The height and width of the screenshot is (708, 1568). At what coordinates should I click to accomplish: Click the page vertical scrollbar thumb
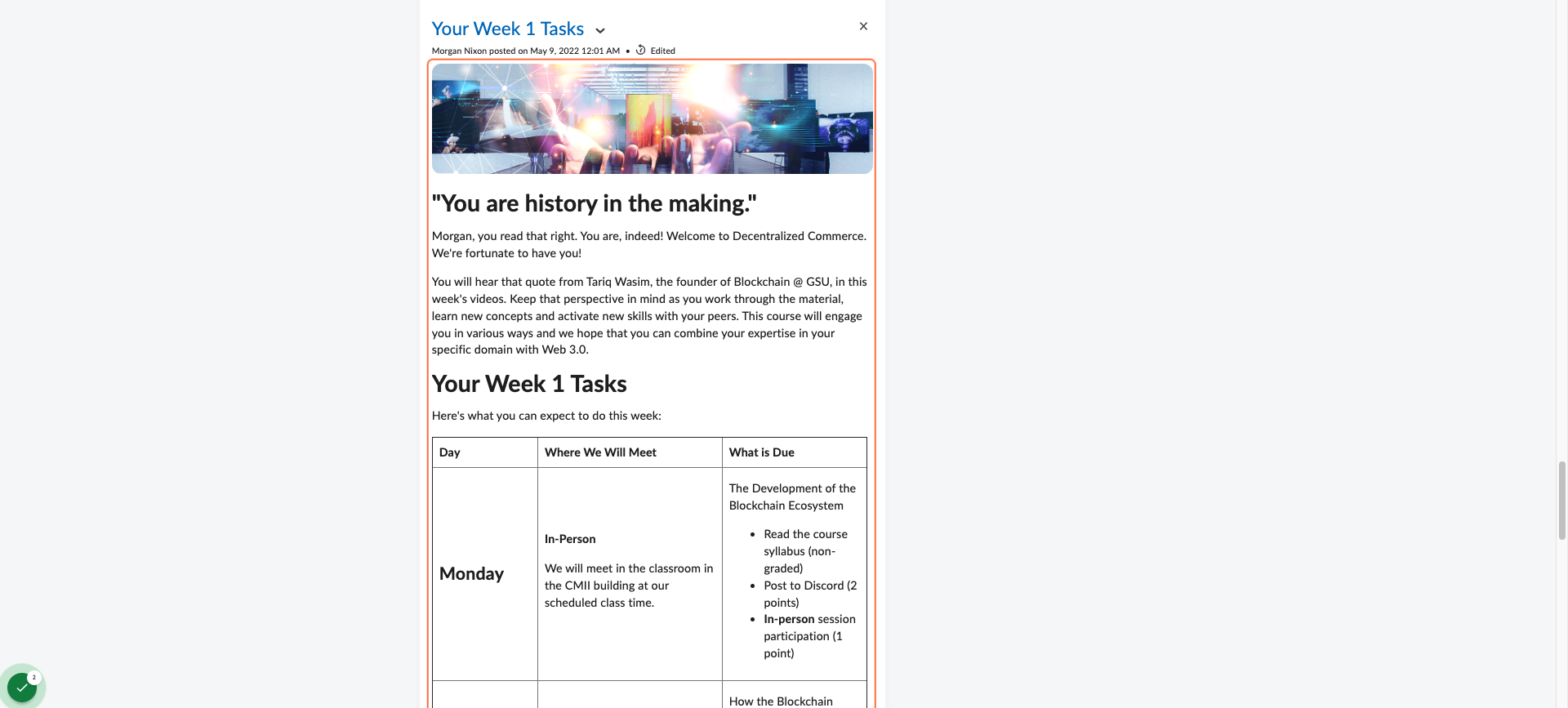1562,500
